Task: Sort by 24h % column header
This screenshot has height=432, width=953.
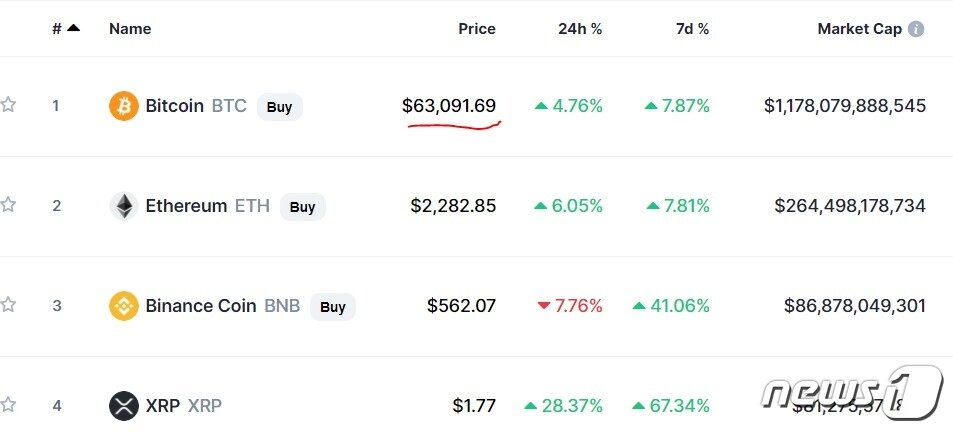Action: pos(580,29)
